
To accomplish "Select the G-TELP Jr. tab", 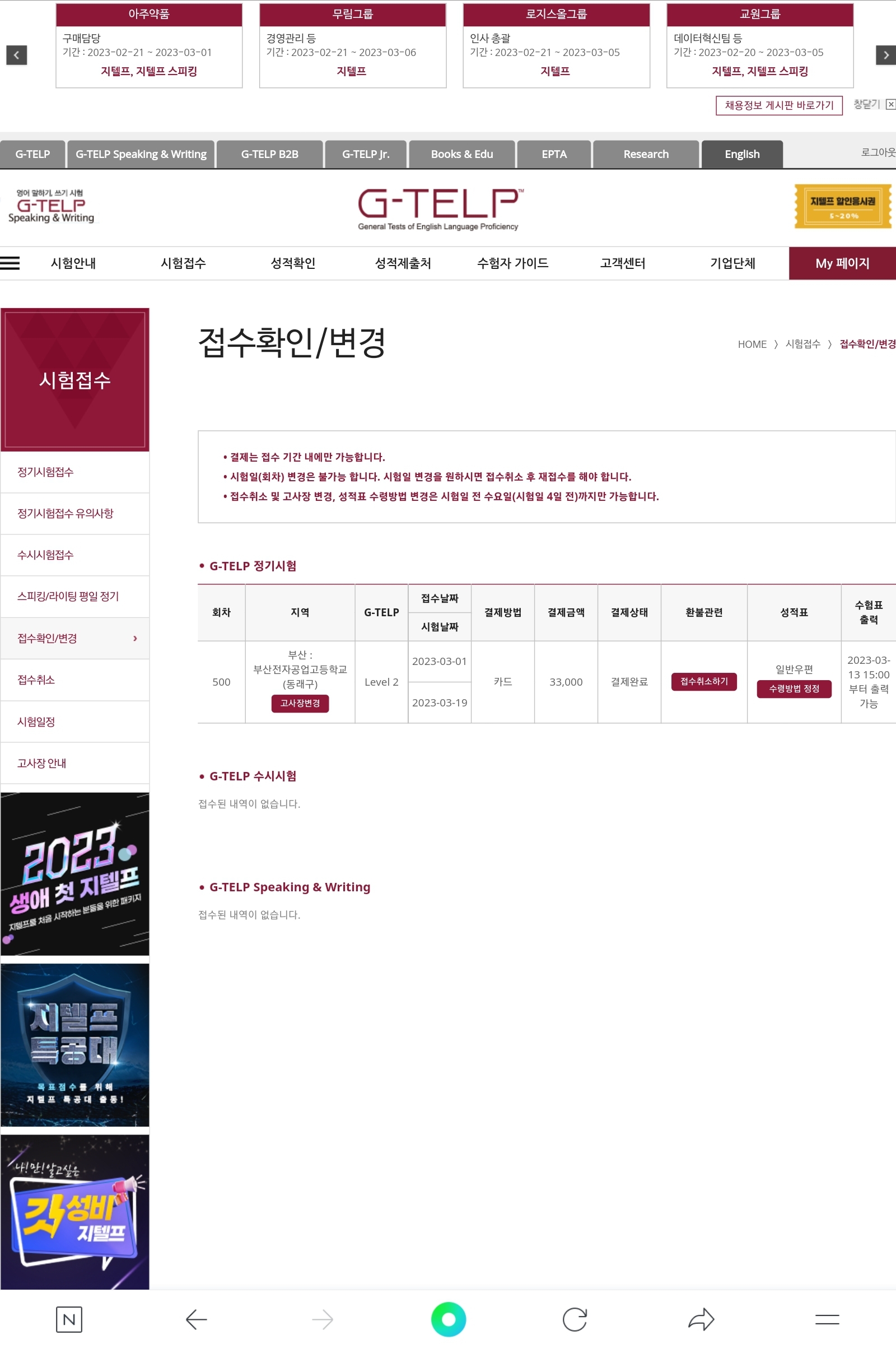I will [x=366, y=154].
